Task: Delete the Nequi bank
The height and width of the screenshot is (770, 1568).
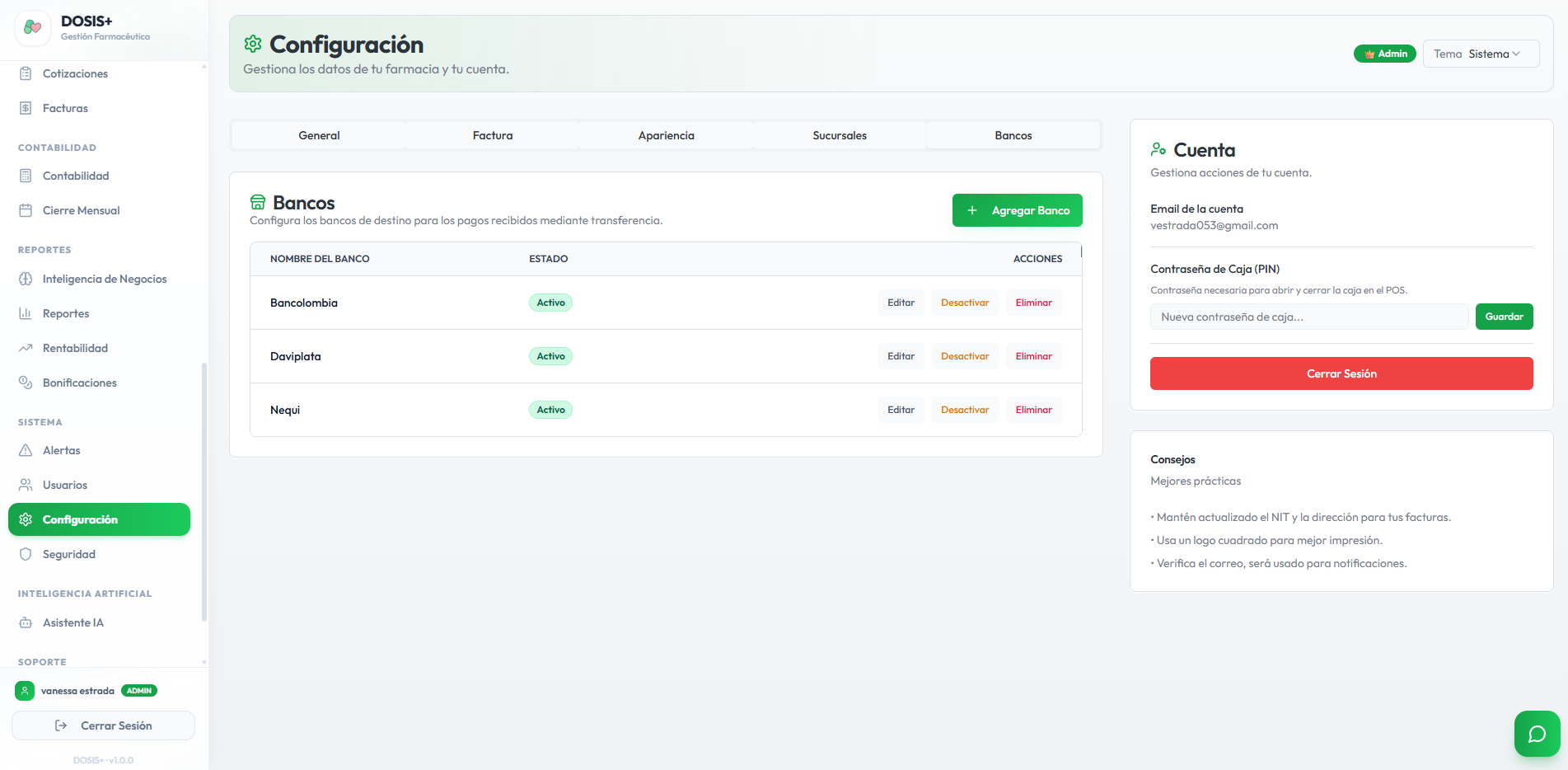Action: [x=1034, y=410]
